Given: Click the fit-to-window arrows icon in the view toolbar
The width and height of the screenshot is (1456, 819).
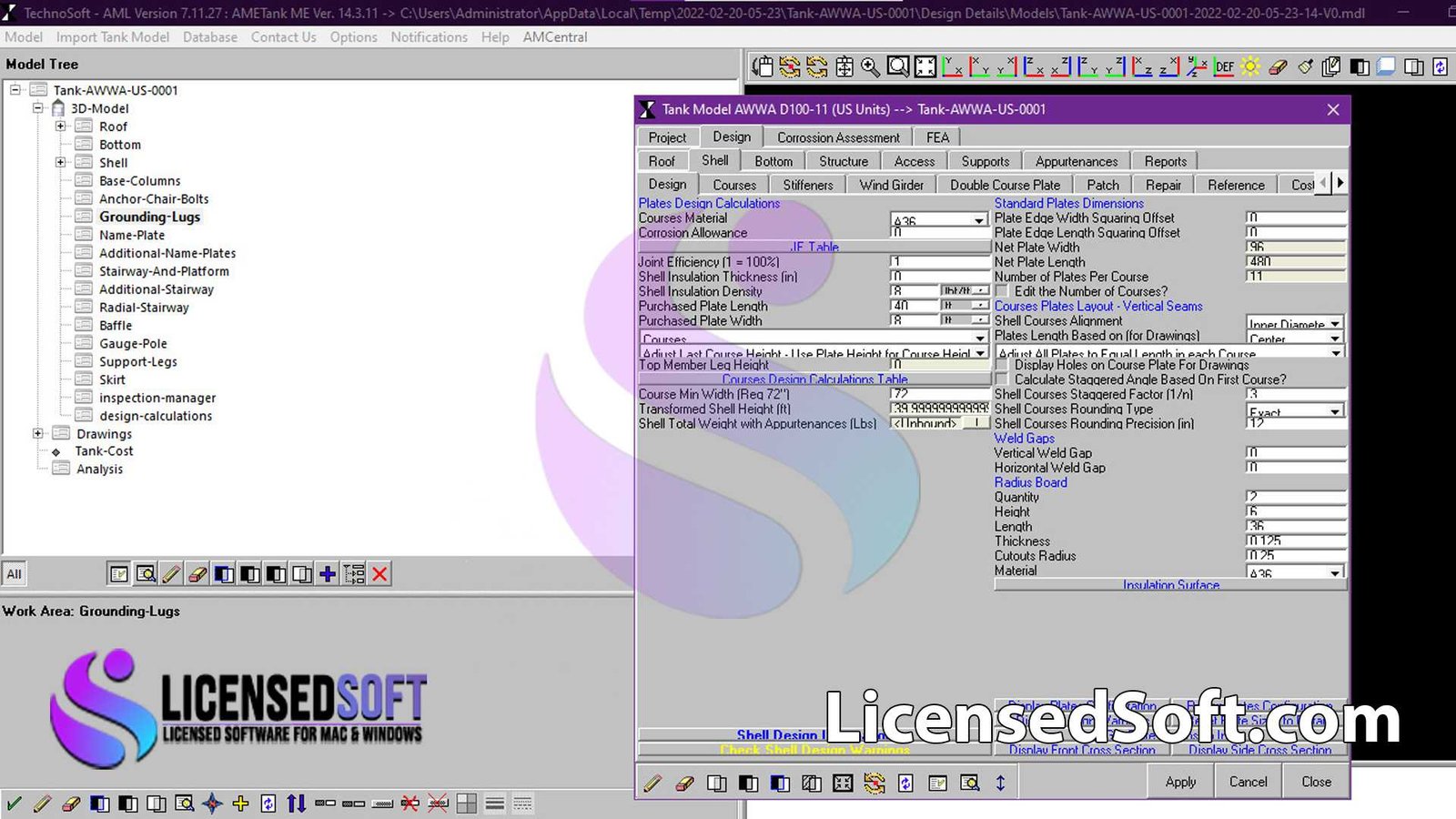Looking at the screenshot, I should click(x=925, y=66).
